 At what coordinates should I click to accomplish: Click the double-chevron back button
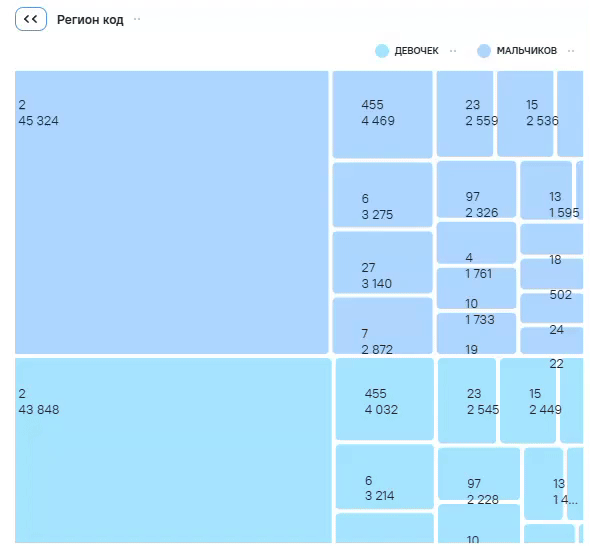31,19
